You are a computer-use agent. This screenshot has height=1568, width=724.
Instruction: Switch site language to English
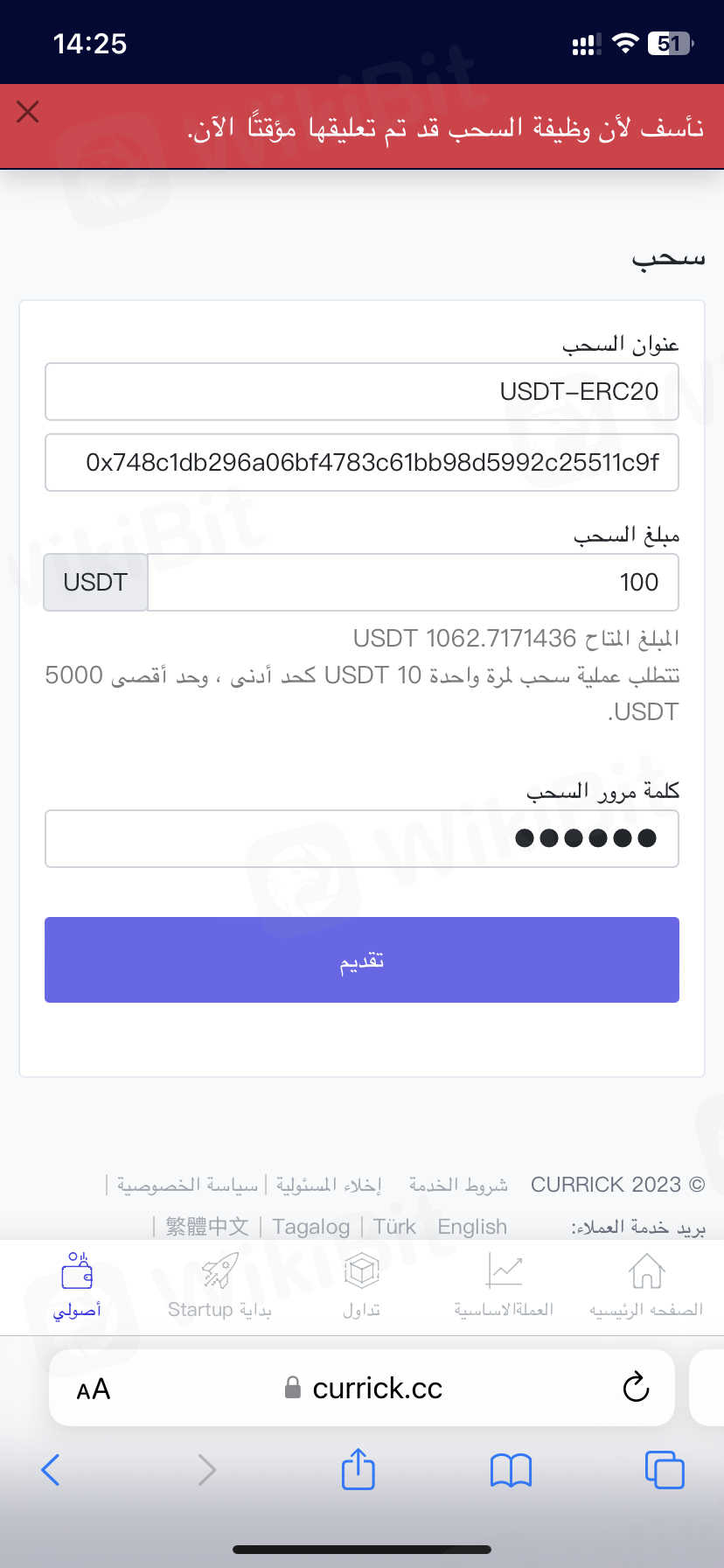[x=472, y=1227]
